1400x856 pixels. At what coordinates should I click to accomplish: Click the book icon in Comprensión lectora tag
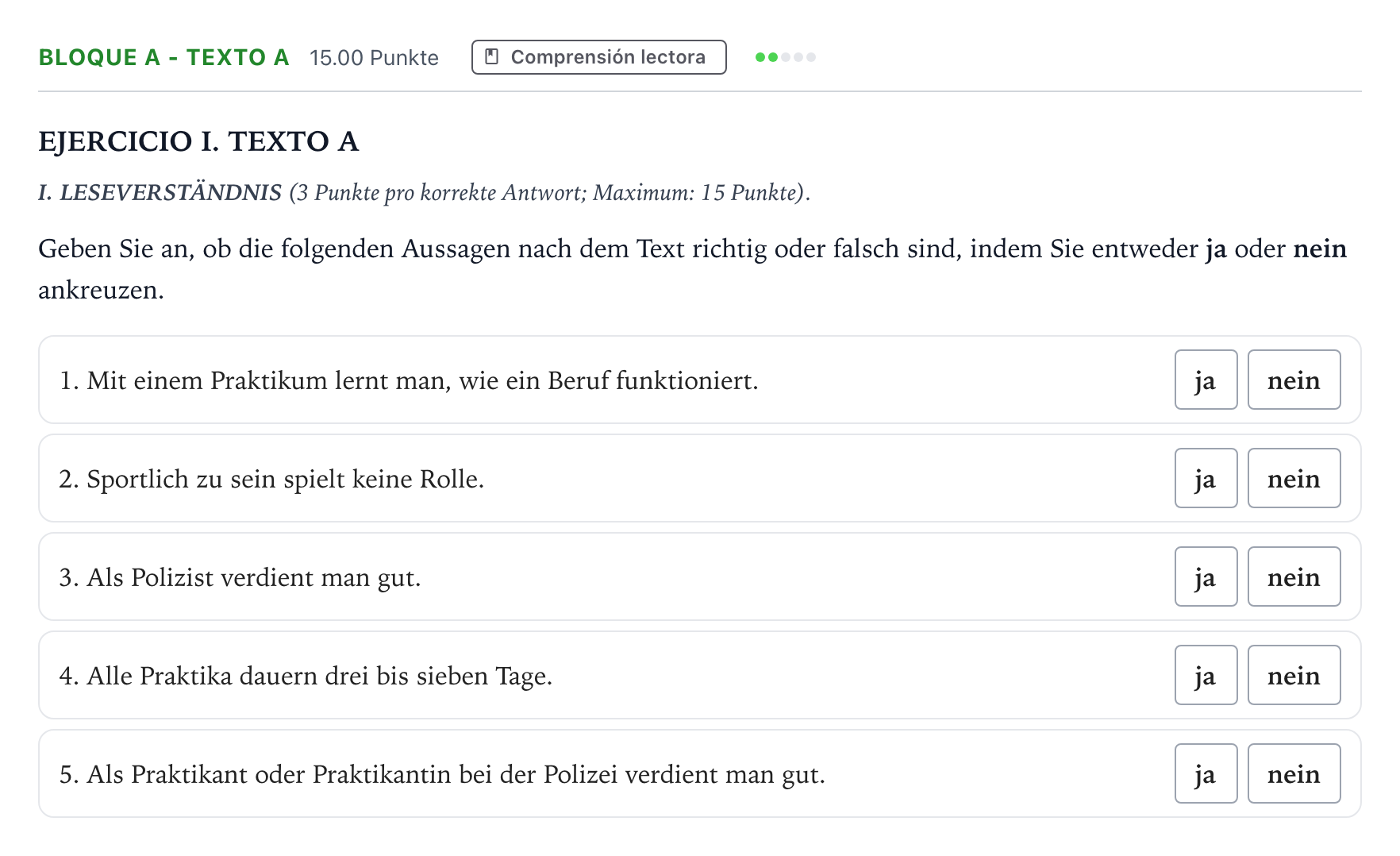coord(492,57)
